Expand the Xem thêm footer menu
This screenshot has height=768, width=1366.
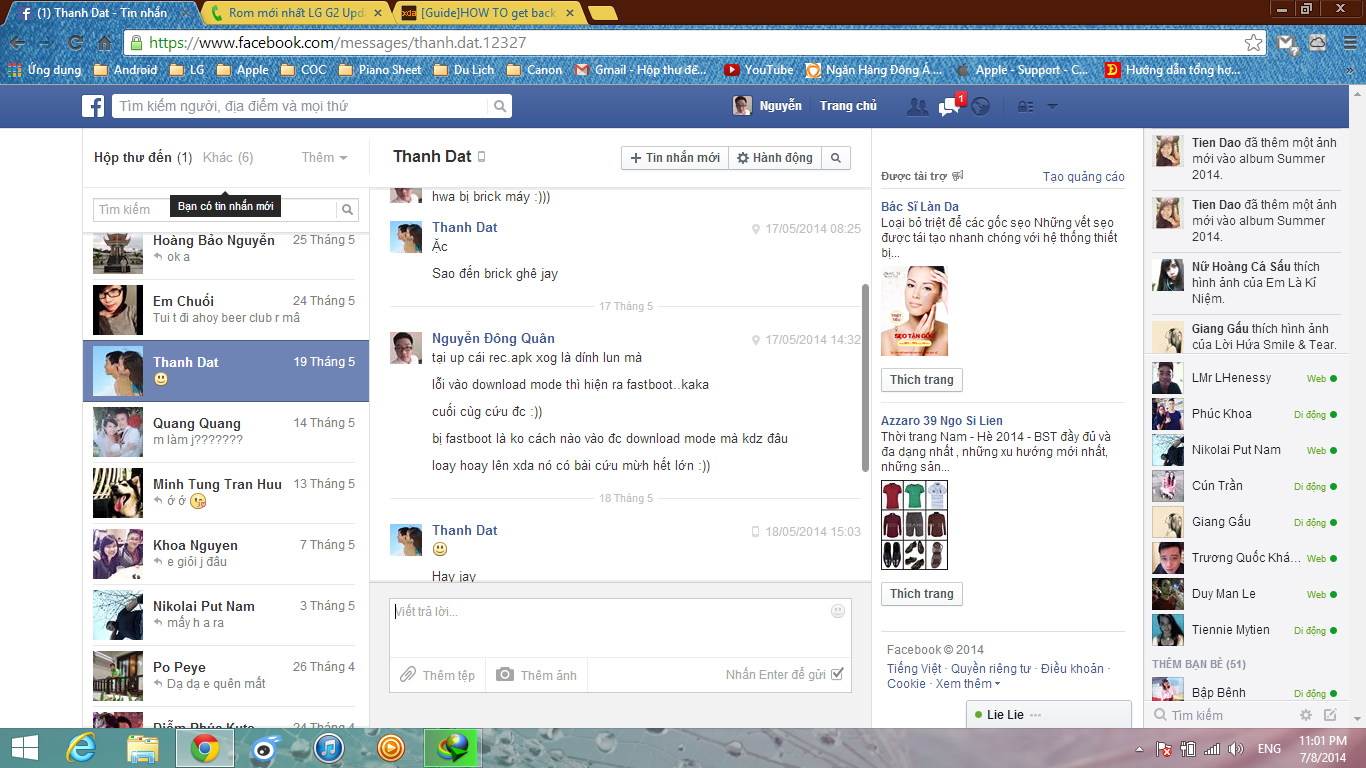tap(967, 684)
